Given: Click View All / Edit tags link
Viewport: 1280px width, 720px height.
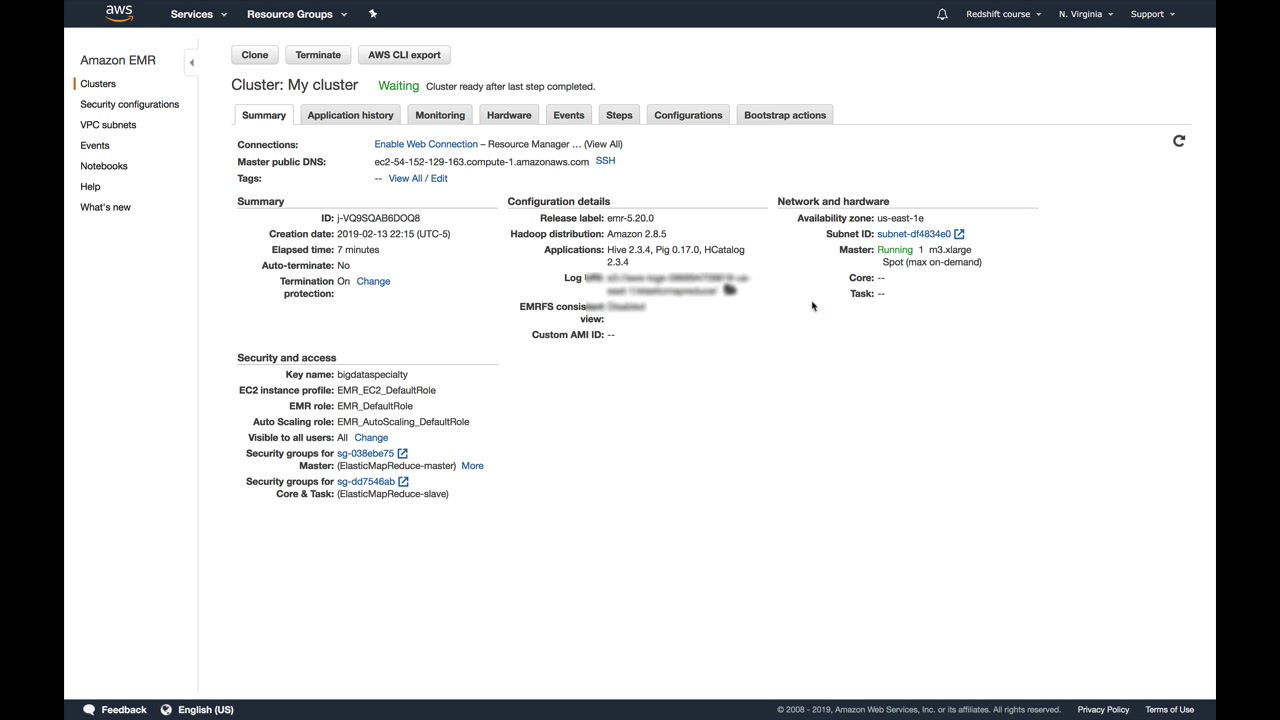Looking at the screenshot, I should [x=418, y=178].
